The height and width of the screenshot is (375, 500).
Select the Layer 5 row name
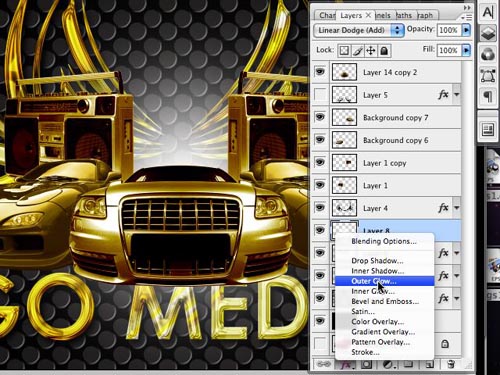pos(375,95)
